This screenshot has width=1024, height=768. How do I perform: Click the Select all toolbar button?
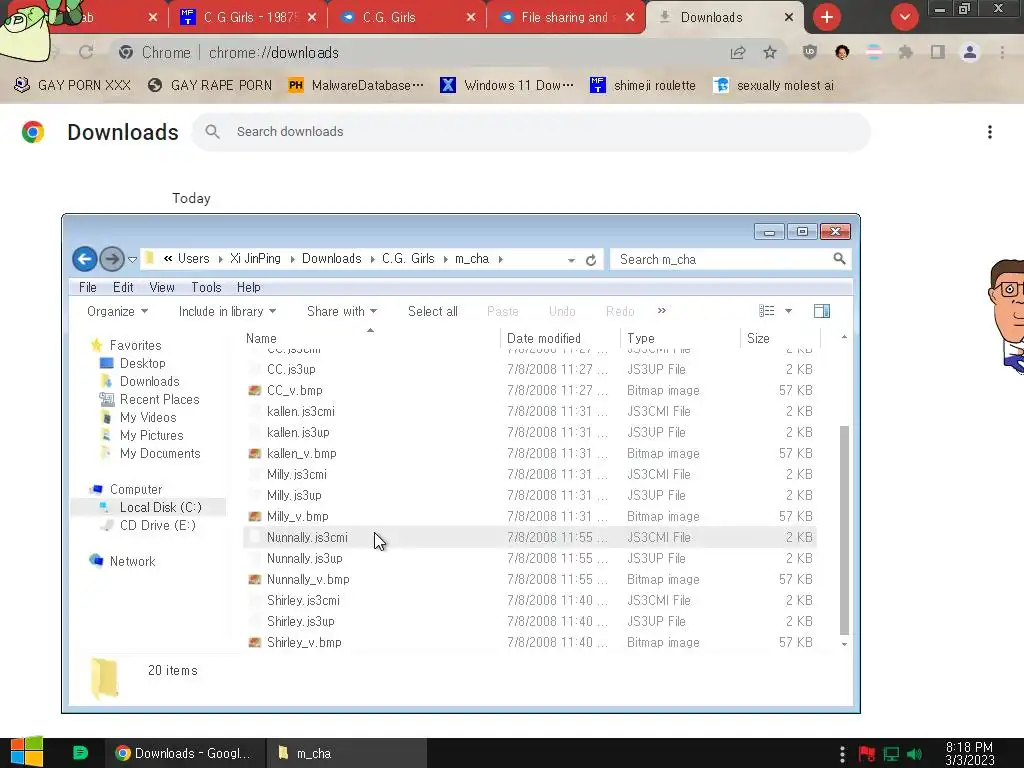click(x=432, y=312)
